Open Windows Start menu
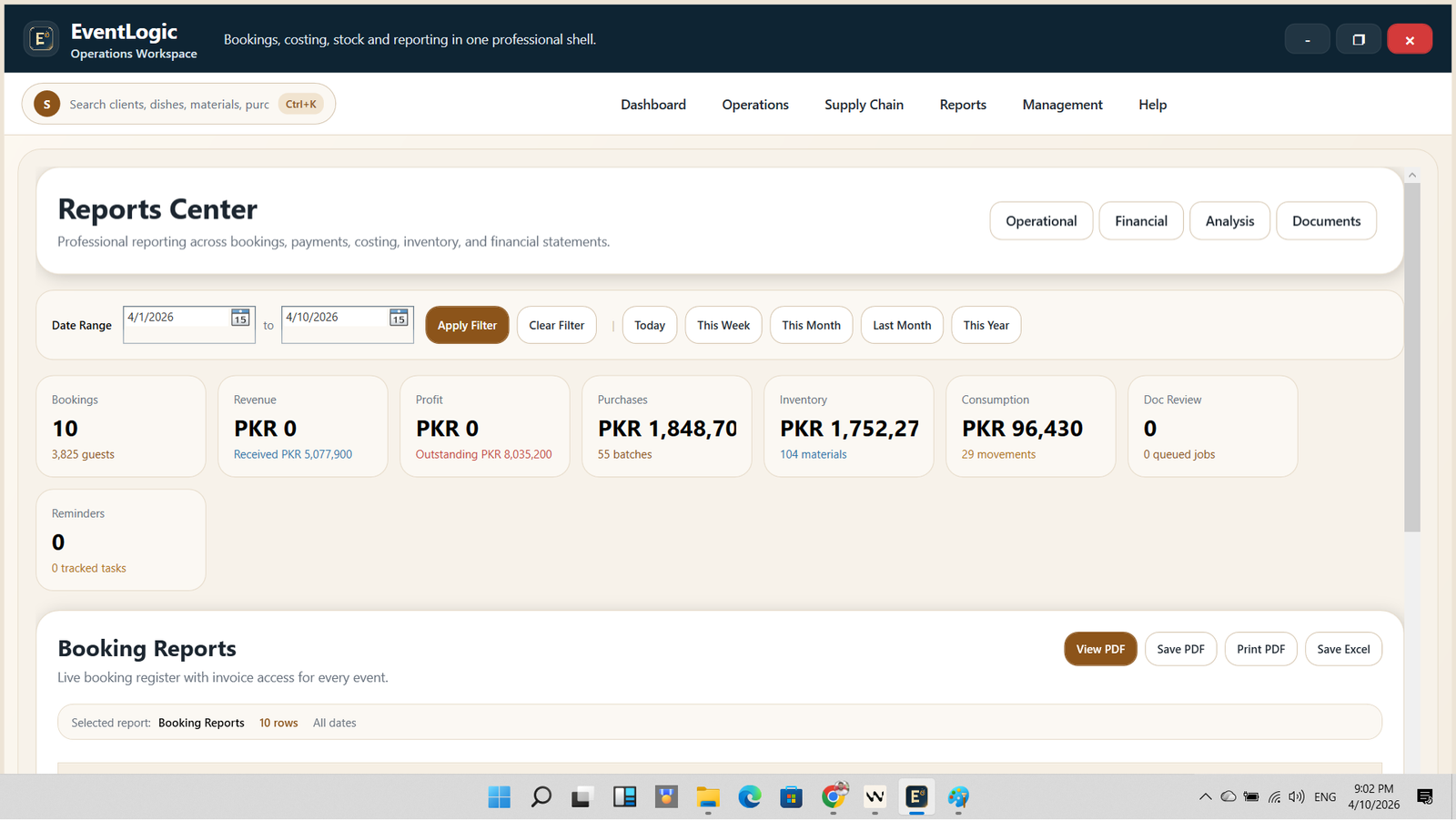The height and width of the screenshot is (821, 1456). (499, 798)
